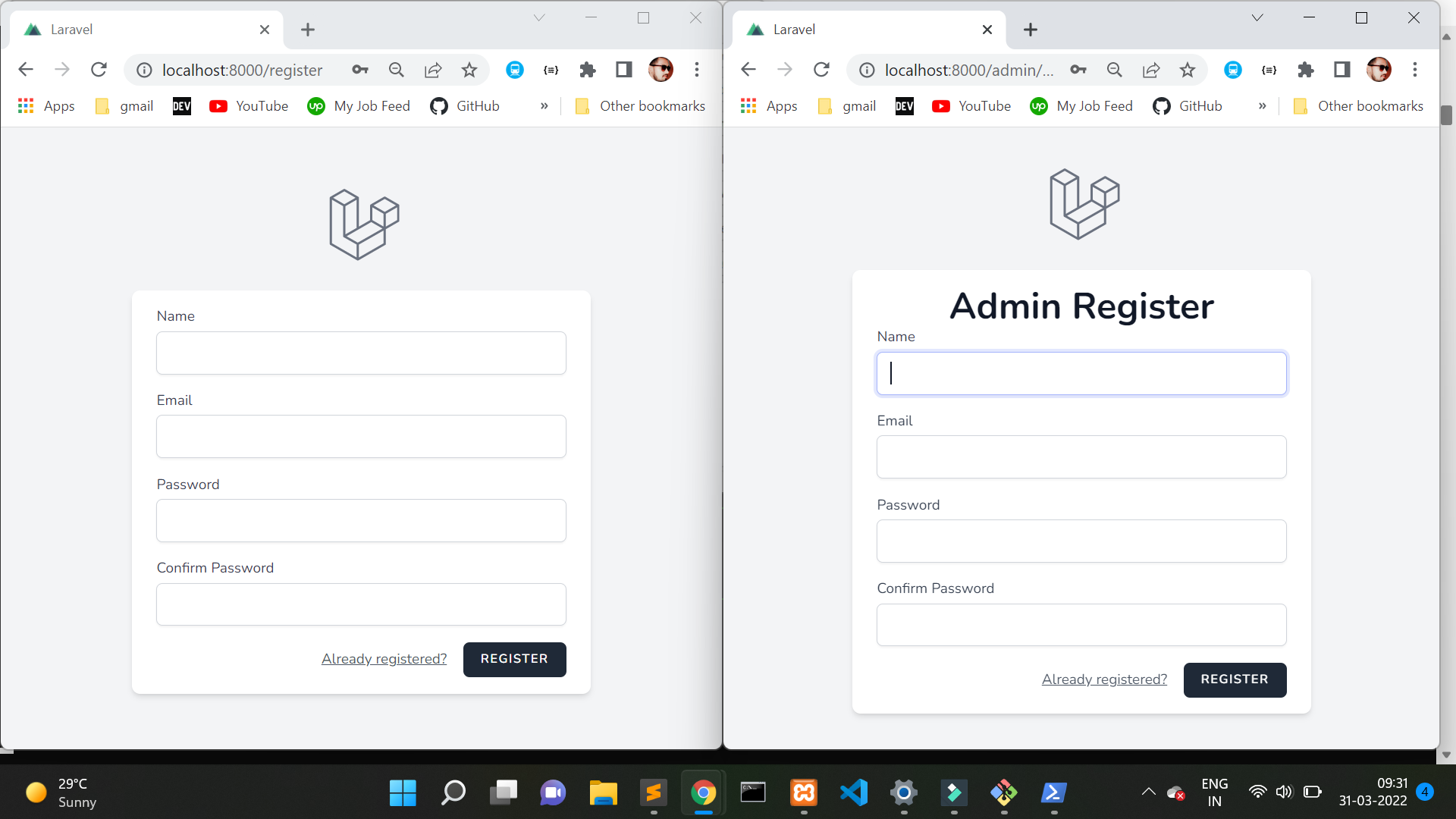Click the Already registered? link on the left form

384,659
